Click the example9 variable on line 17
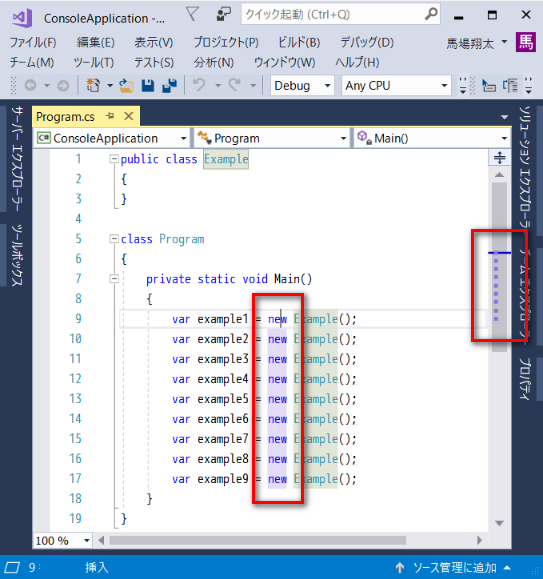543x579 pixels. click(223, 479)
